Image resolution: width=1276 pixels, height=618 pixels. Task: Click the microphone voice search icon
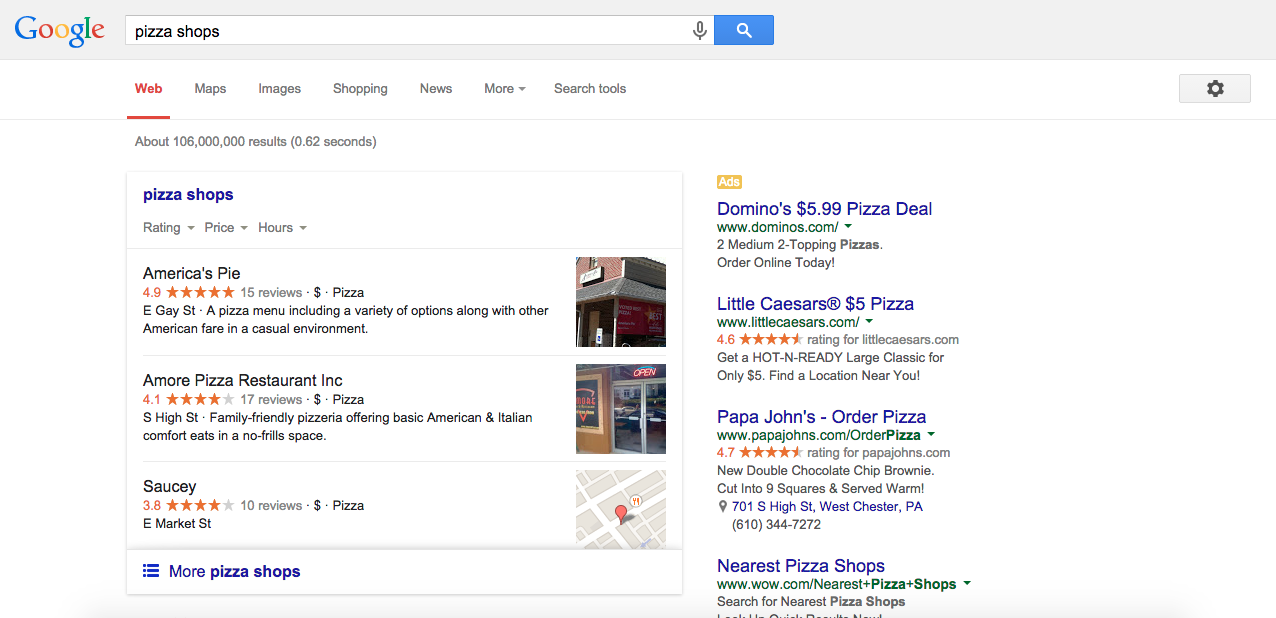(x=700, y=31)
